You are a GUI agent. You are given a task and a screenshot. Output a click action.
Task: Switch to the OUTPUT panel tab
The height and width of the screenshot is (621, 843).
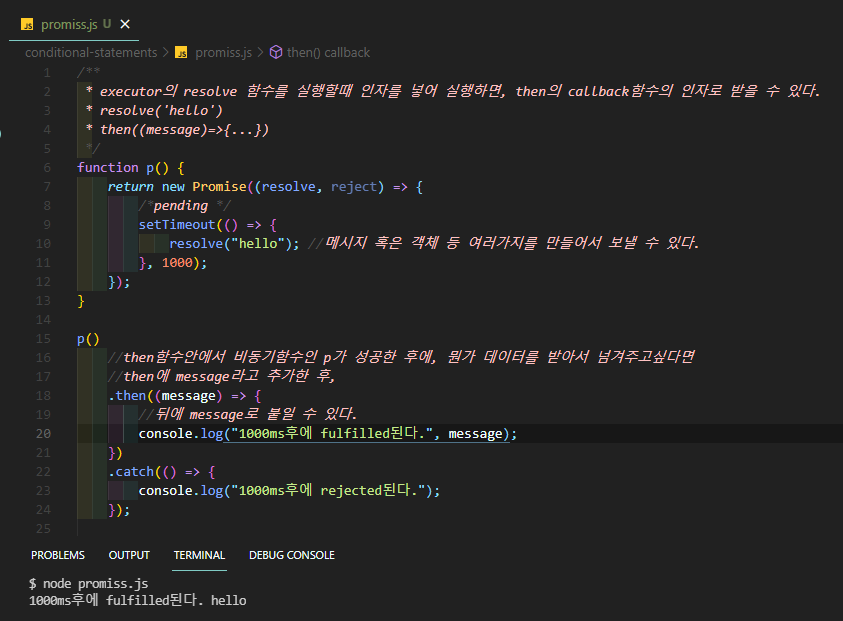(x=129, y=555)
